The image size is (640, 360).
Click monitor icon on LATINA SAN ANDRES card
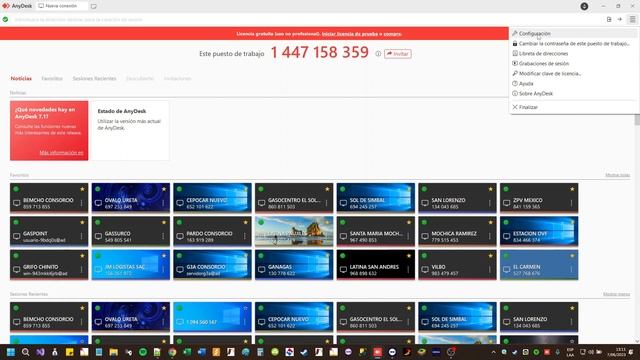point(343,270)
